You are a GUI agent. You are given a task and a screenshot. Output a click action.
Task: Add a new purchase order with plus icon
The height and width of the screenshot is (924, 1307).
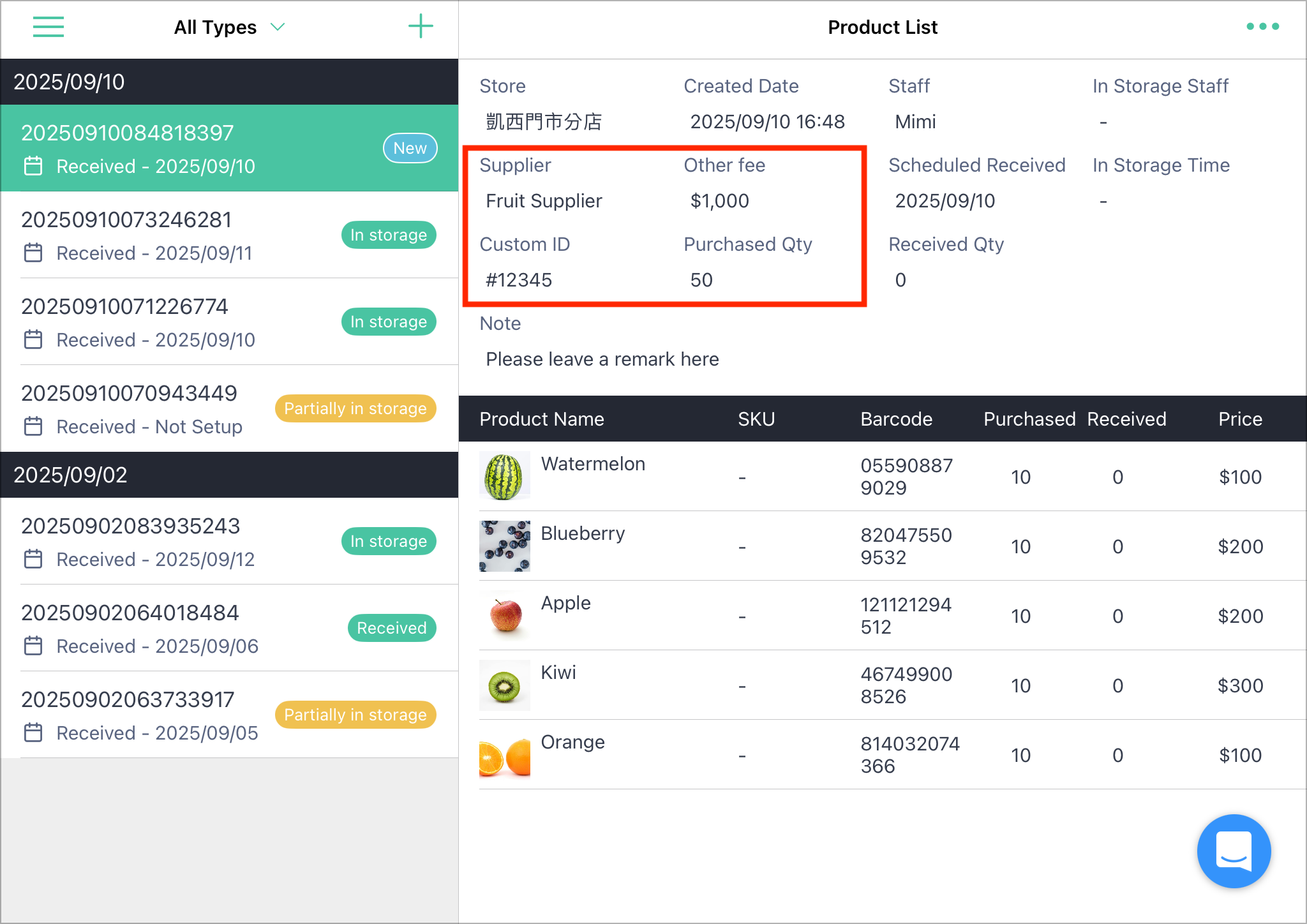(421, 27)
